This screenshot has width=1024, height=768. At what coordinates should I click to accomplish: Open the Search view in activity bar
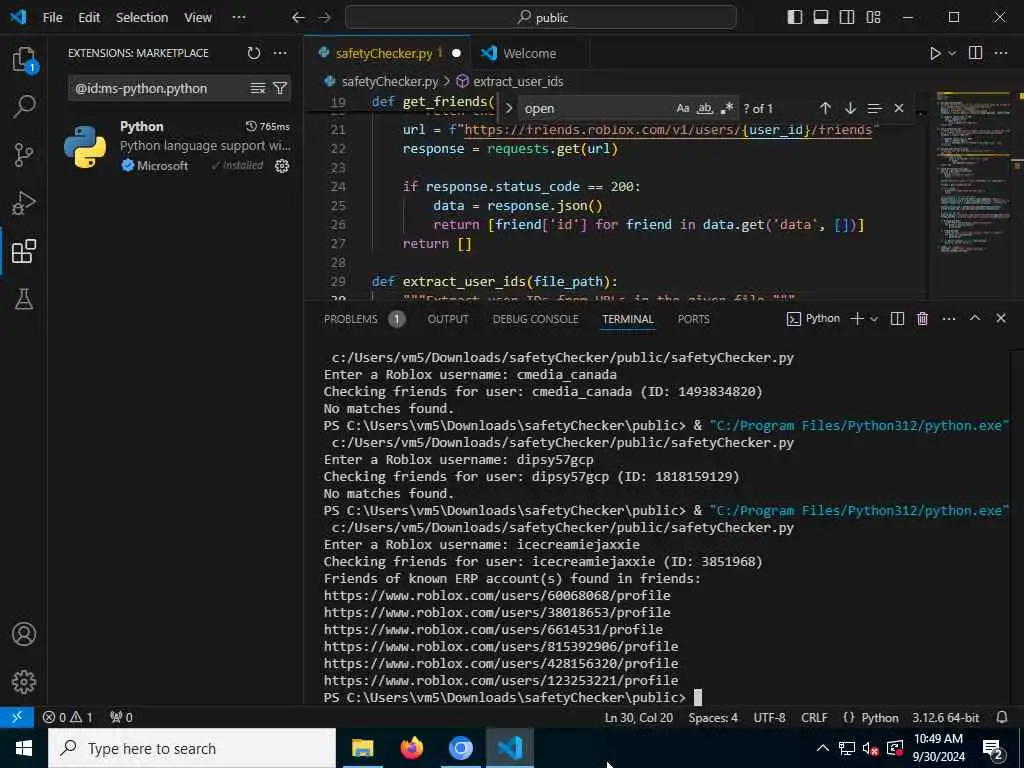(24, 106)
